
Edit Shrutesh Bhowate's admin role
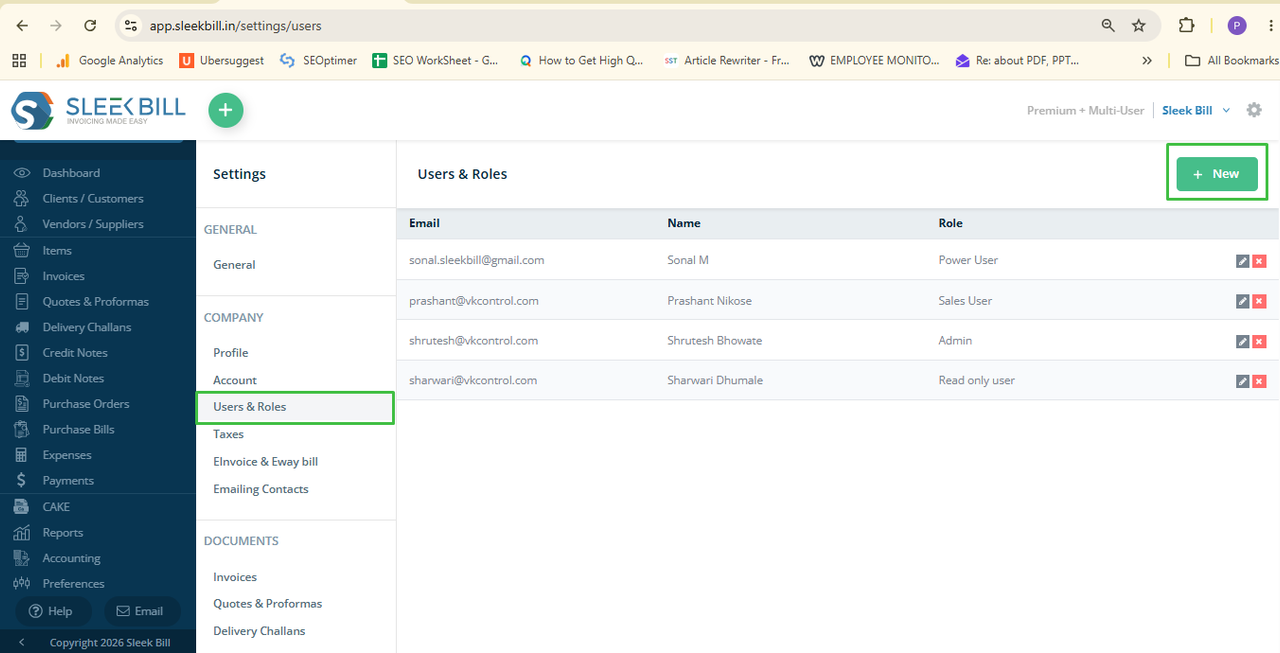(1242, 341)
